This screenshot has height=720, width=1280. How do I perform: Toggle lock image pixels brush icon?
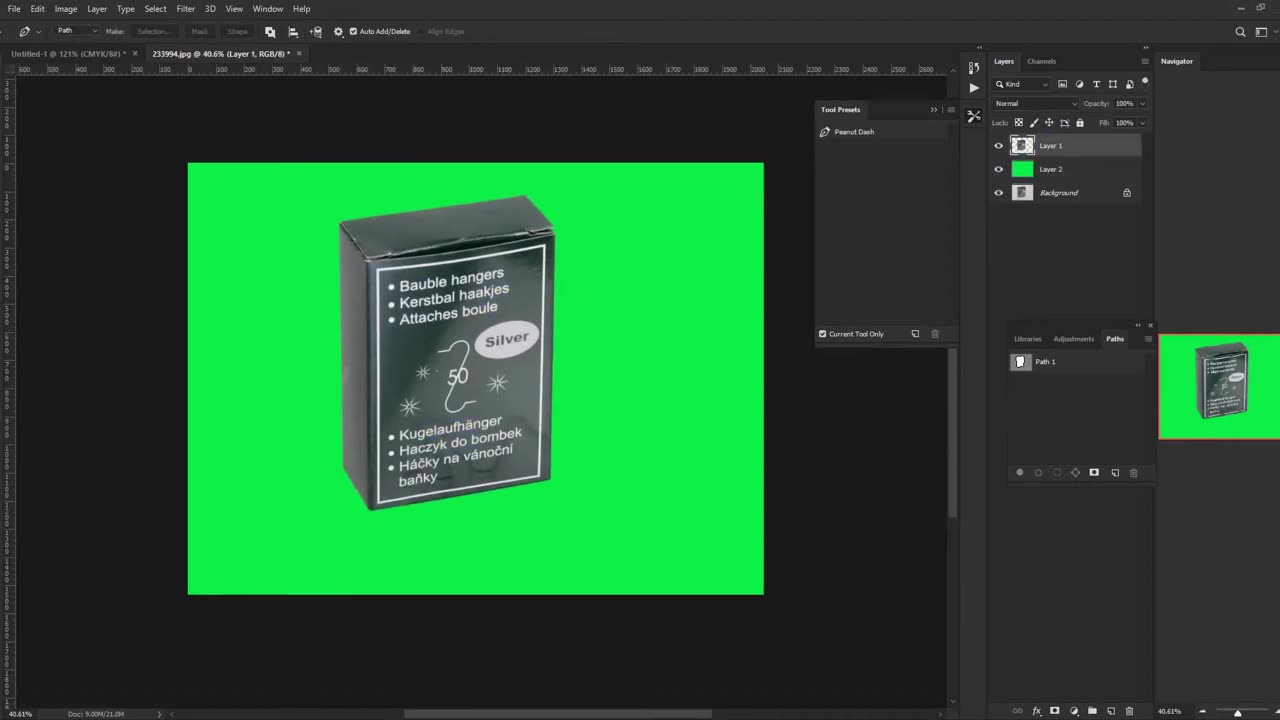click(1034, 123)
